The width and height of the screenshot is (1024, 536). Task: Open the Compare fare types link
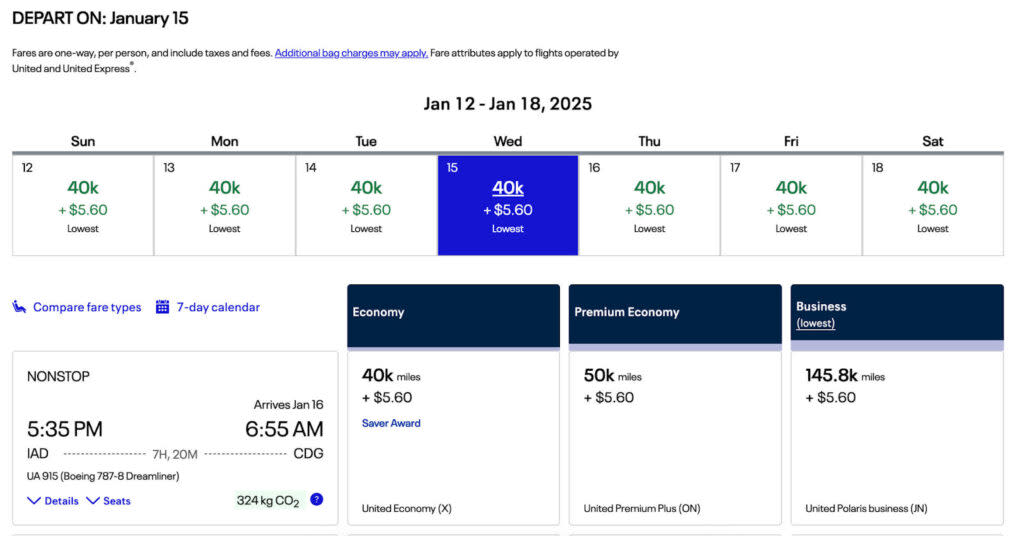pyautogui.click(x=87, y=307)
